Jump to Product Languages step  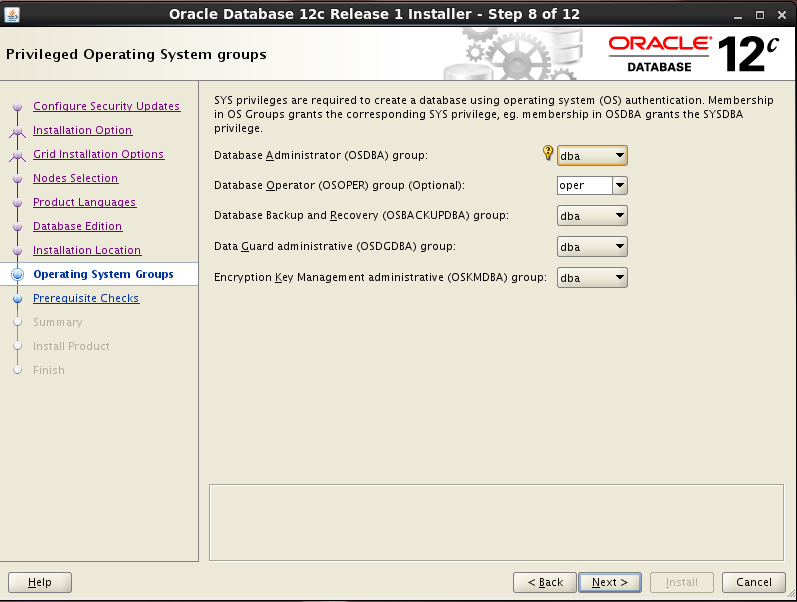(x=84, y=202)
